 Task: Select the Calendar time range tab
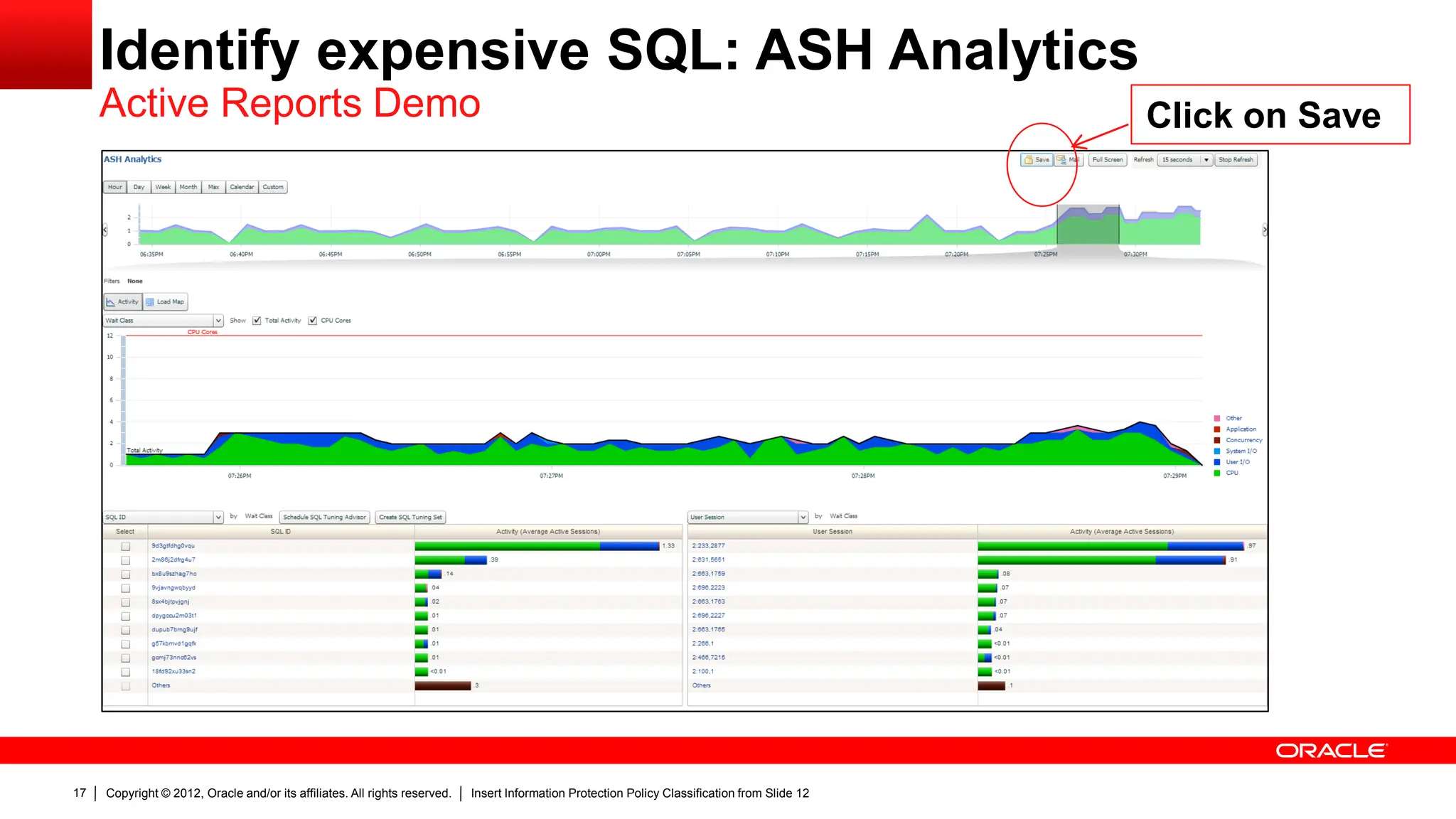[x=242, y=188]
